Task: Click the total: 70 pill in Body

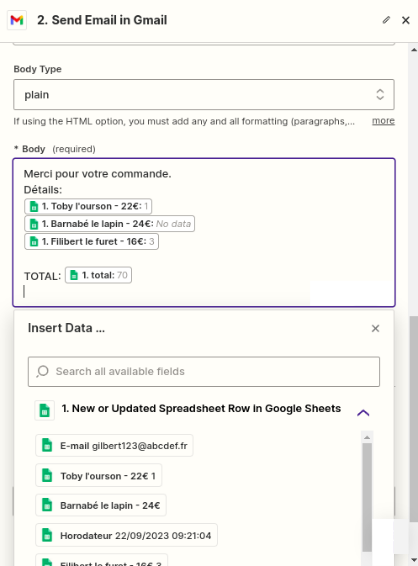Action: tap(98, 275)
